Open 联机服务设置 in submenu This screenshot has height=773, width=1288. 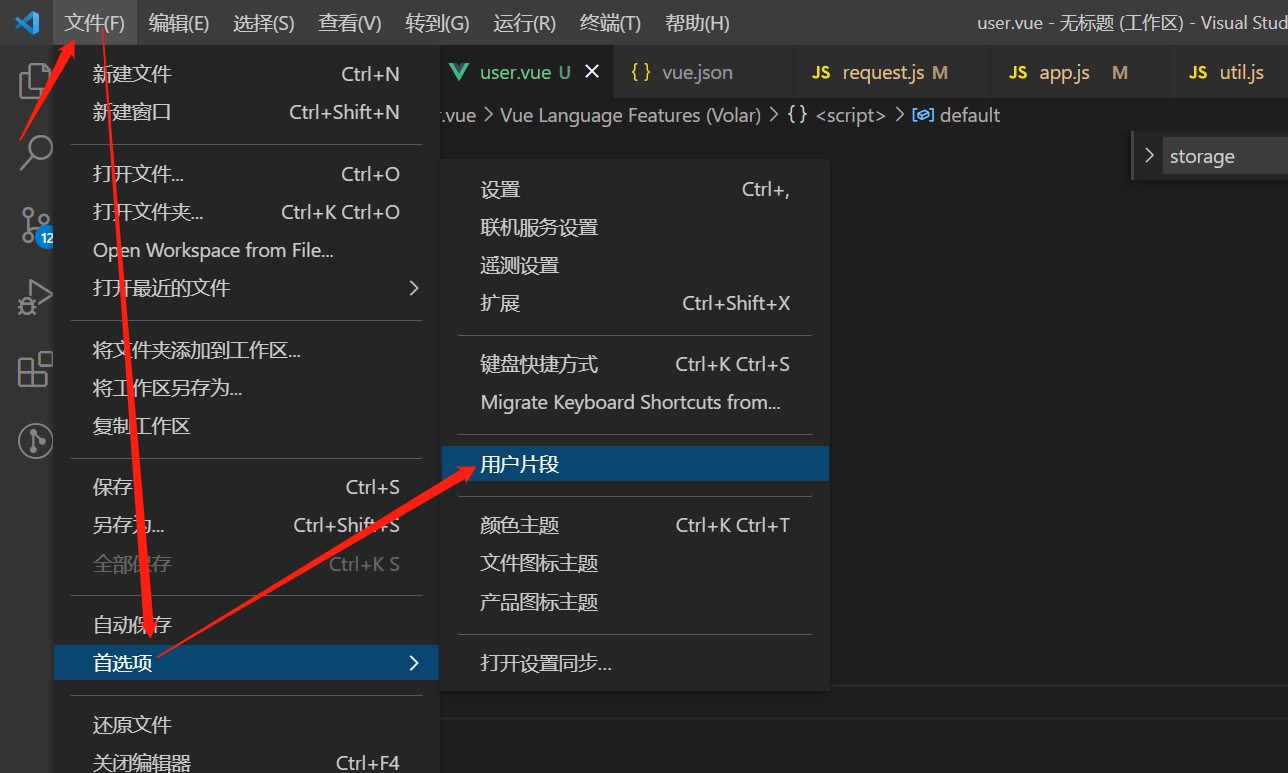point(635,228)
